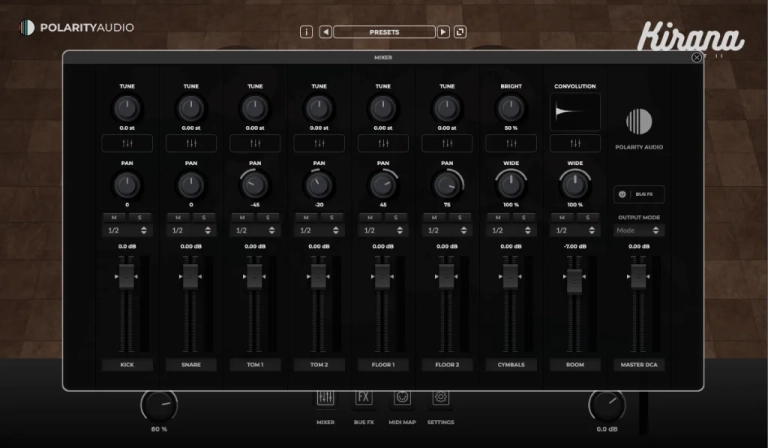Solo the Floor 2 channel
The height and width of the screenshot is (448, 768).
pos(459,217)
